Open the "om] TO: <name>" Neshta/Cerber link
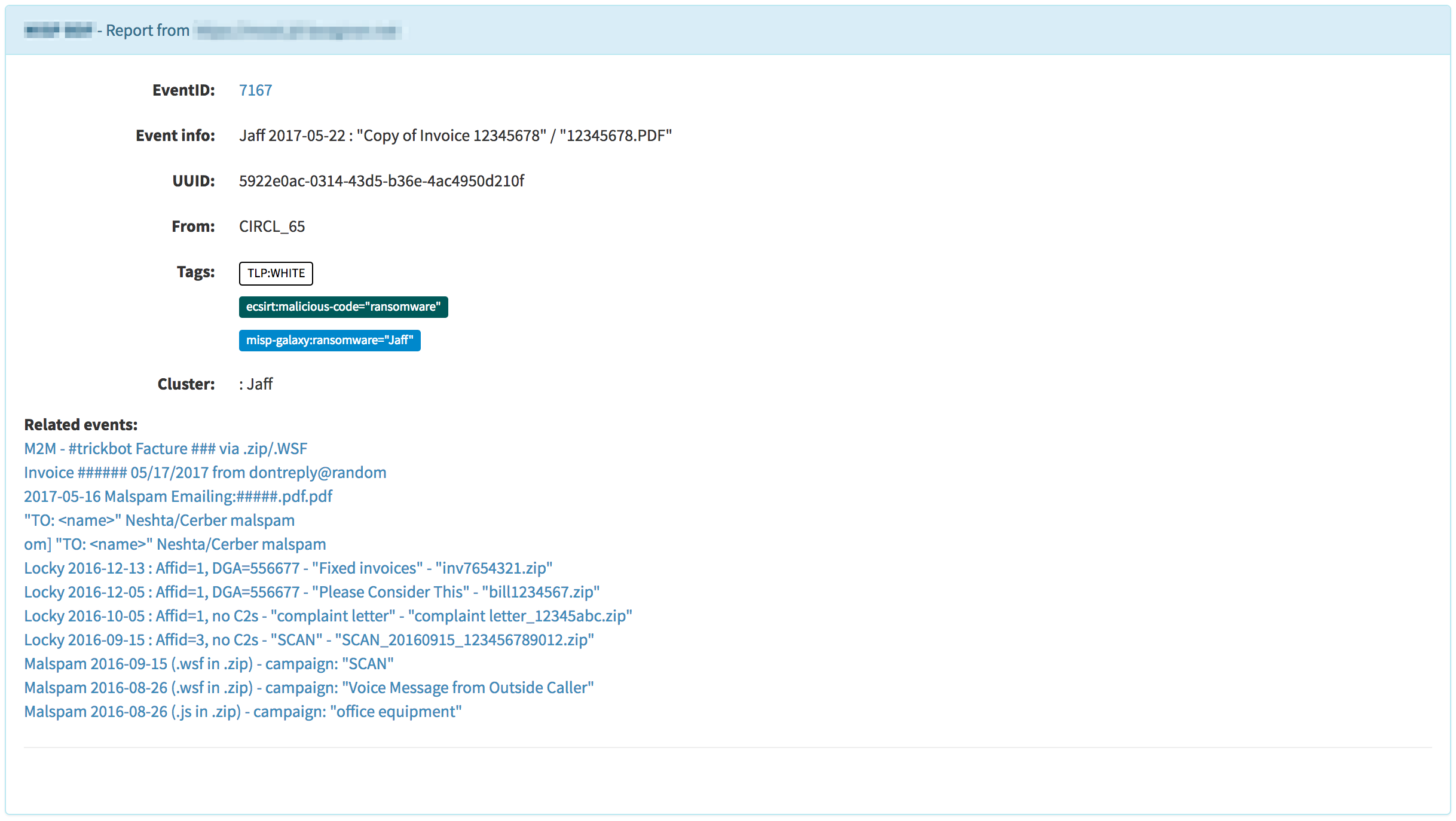 tap(175, 544)
